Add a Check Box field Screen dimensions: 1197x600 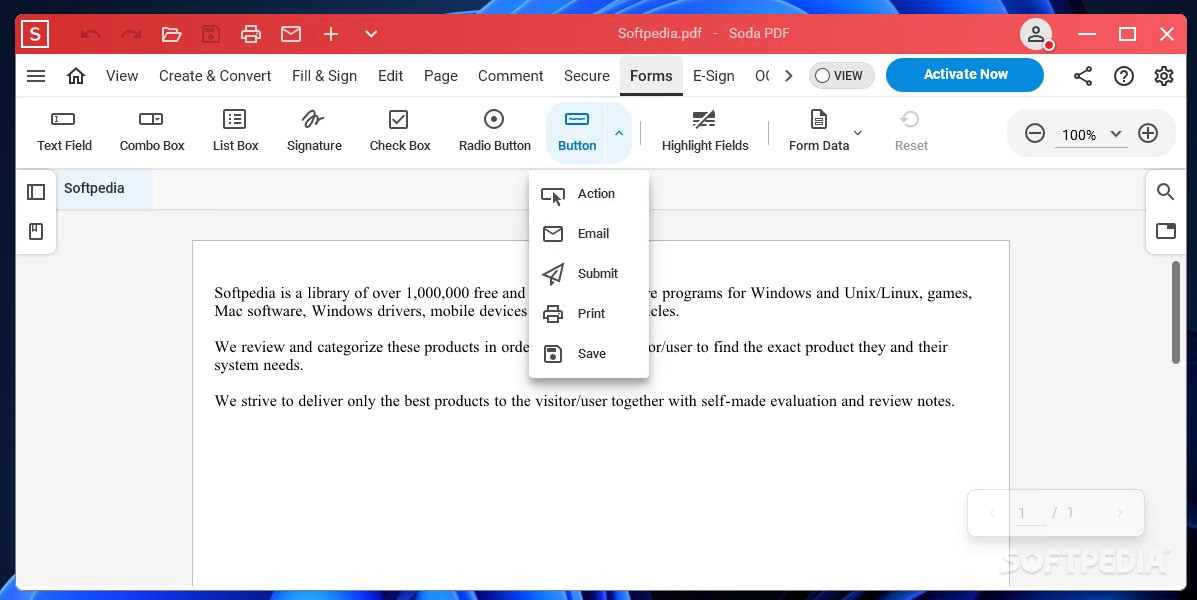click(399, 132)
